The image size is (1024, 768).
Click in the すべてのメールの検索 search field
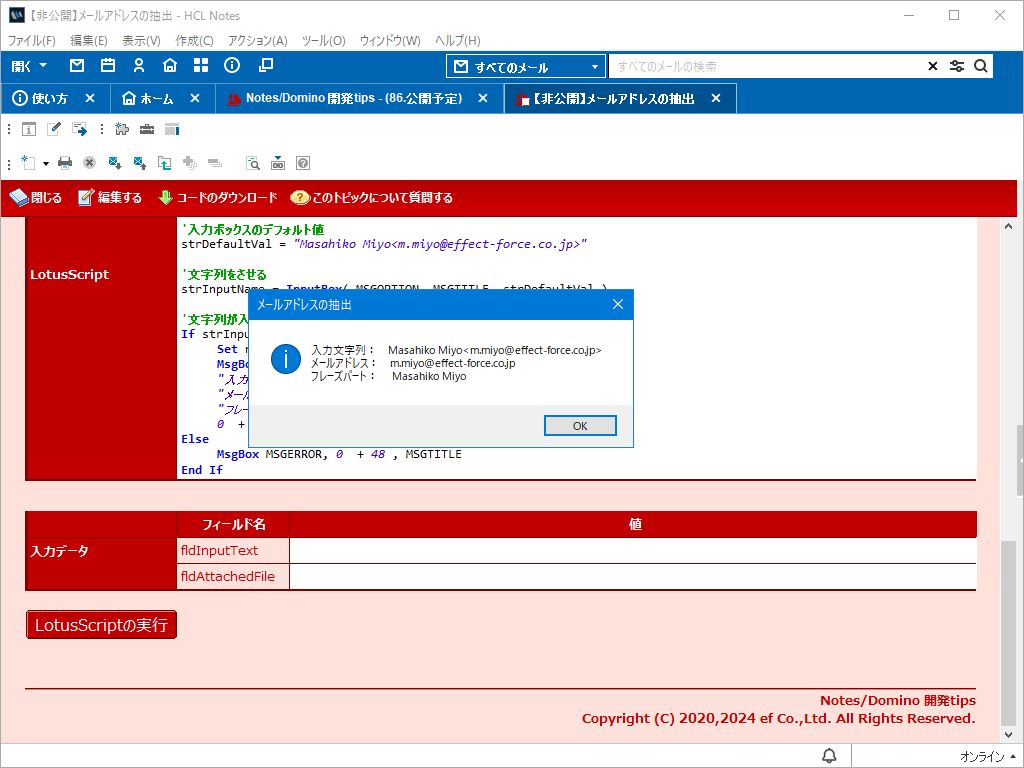(x=765, y=67)
